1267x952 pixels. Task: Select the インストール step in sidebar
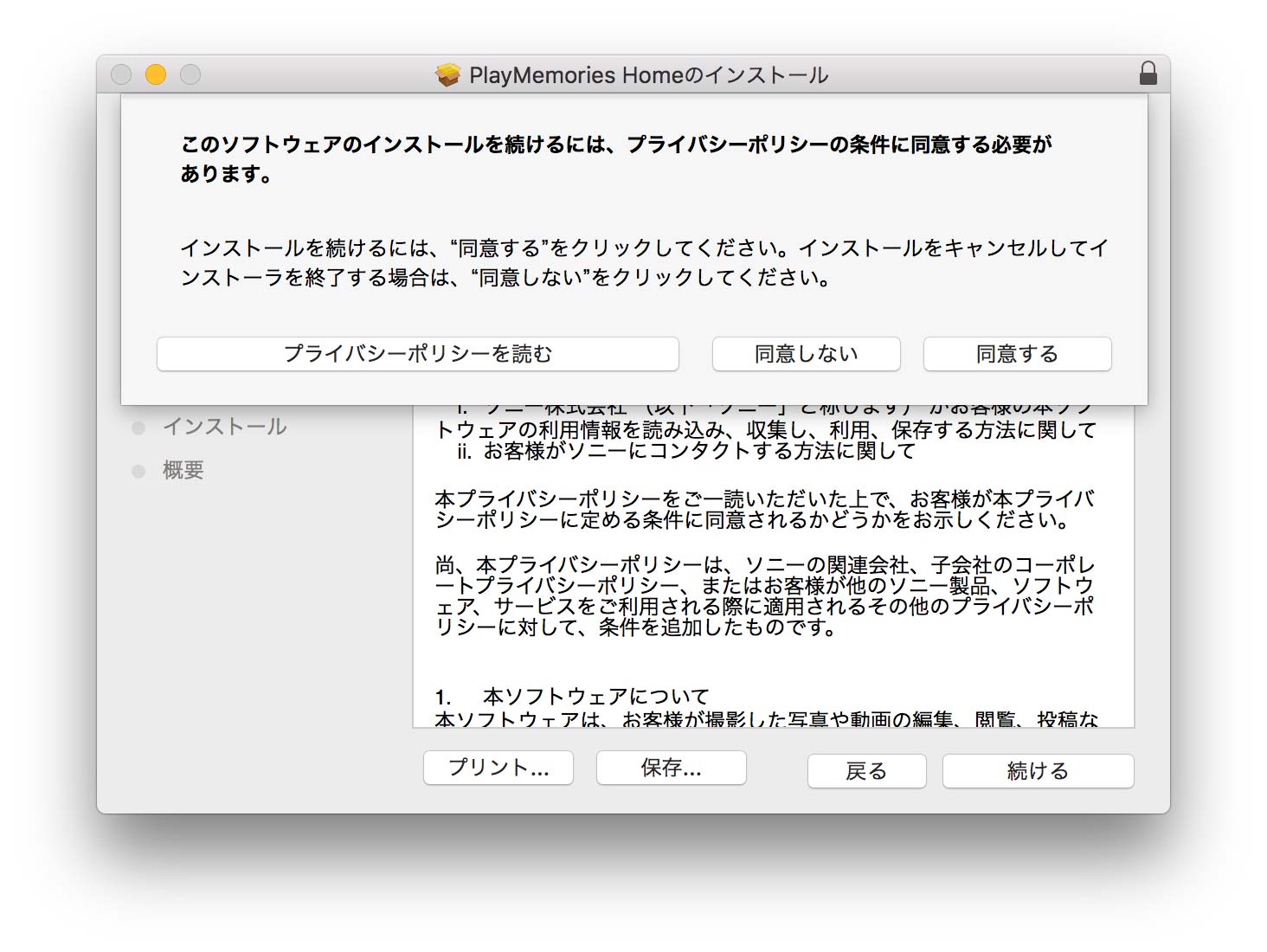coord(224,427)
